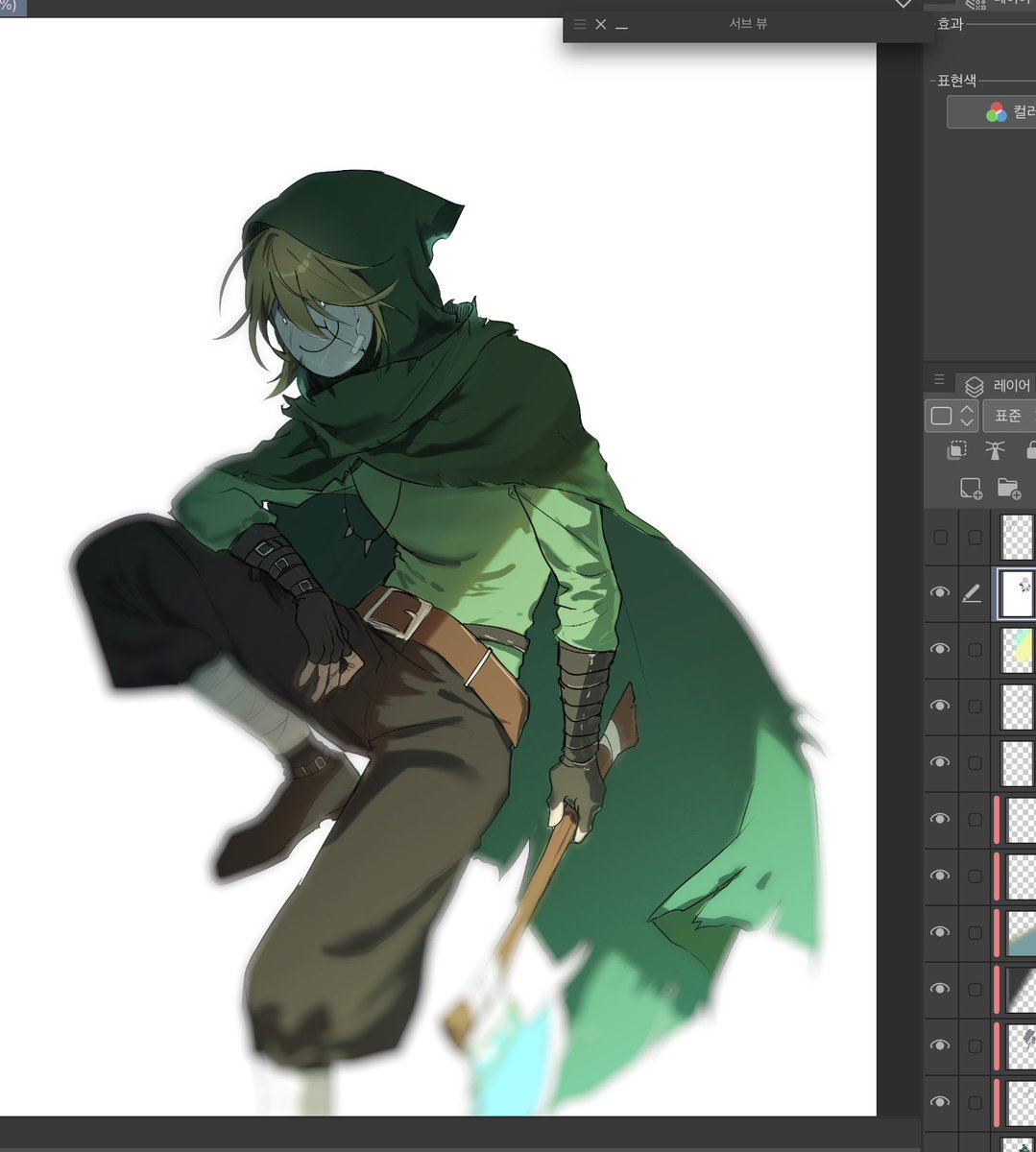
Task: Click the layer palette color box
Action: point(941,416)
